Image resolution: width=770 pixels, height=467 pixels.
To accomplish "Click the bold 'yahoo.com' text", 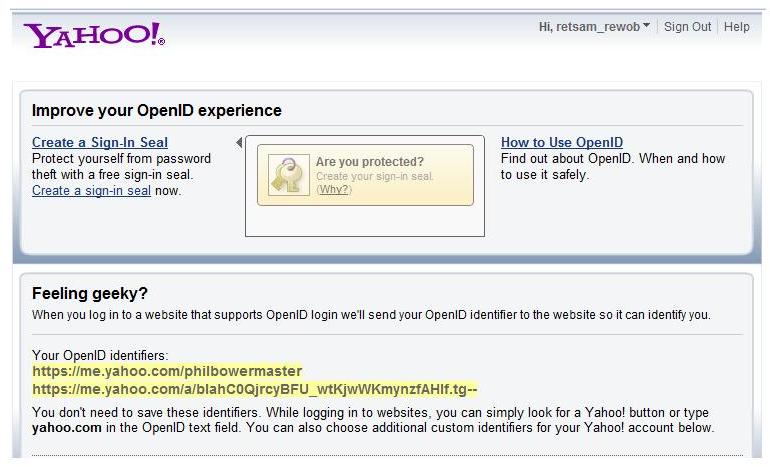I will pos(67,427).
